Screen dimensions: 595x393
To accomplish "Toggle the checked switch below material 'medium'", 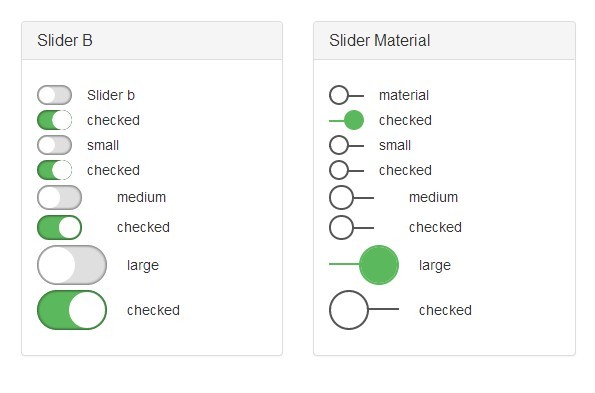I will [351, 227].
